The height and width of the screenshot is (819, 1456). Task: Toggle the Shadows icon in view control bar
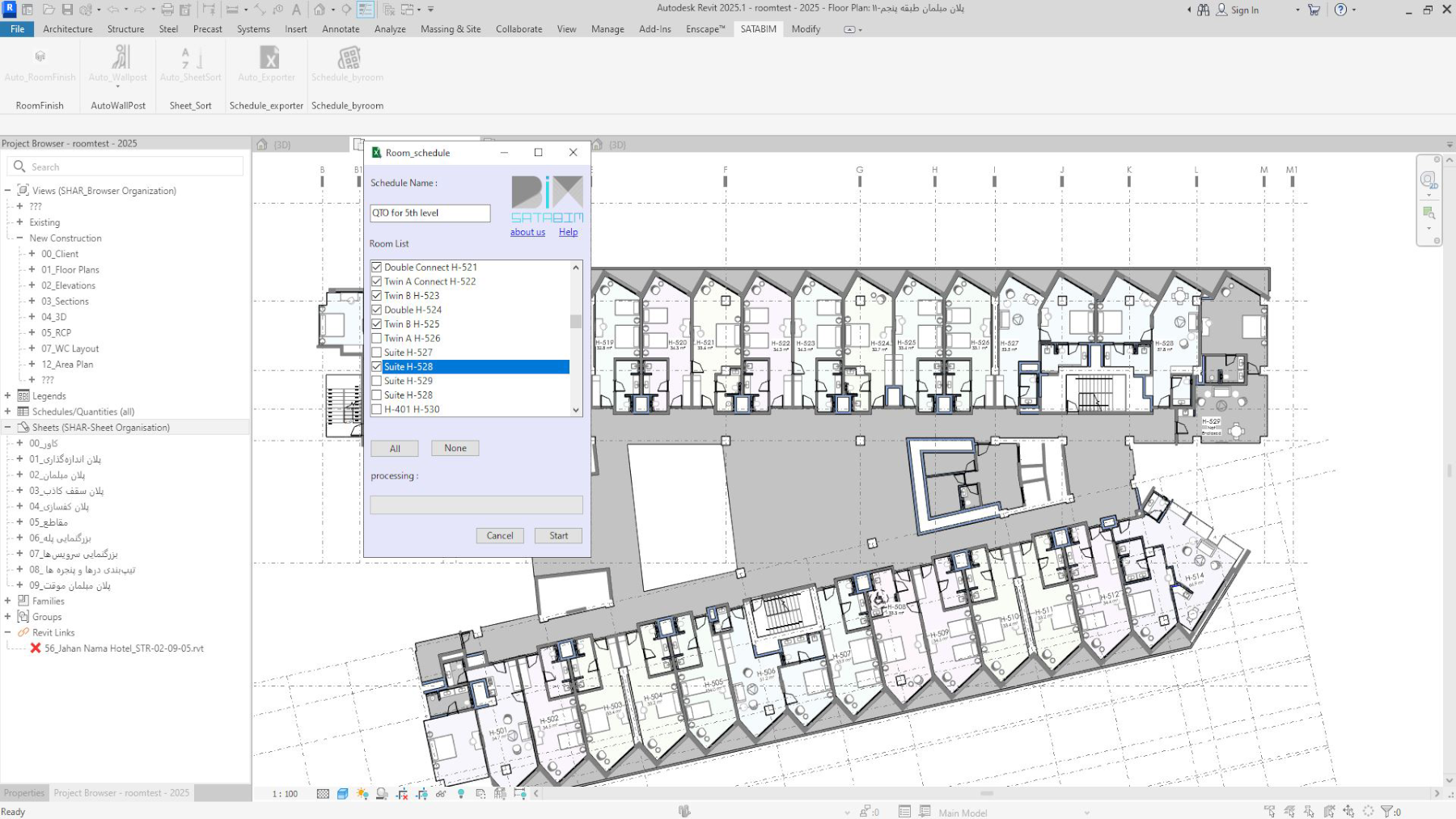click(x=382, y=794)
